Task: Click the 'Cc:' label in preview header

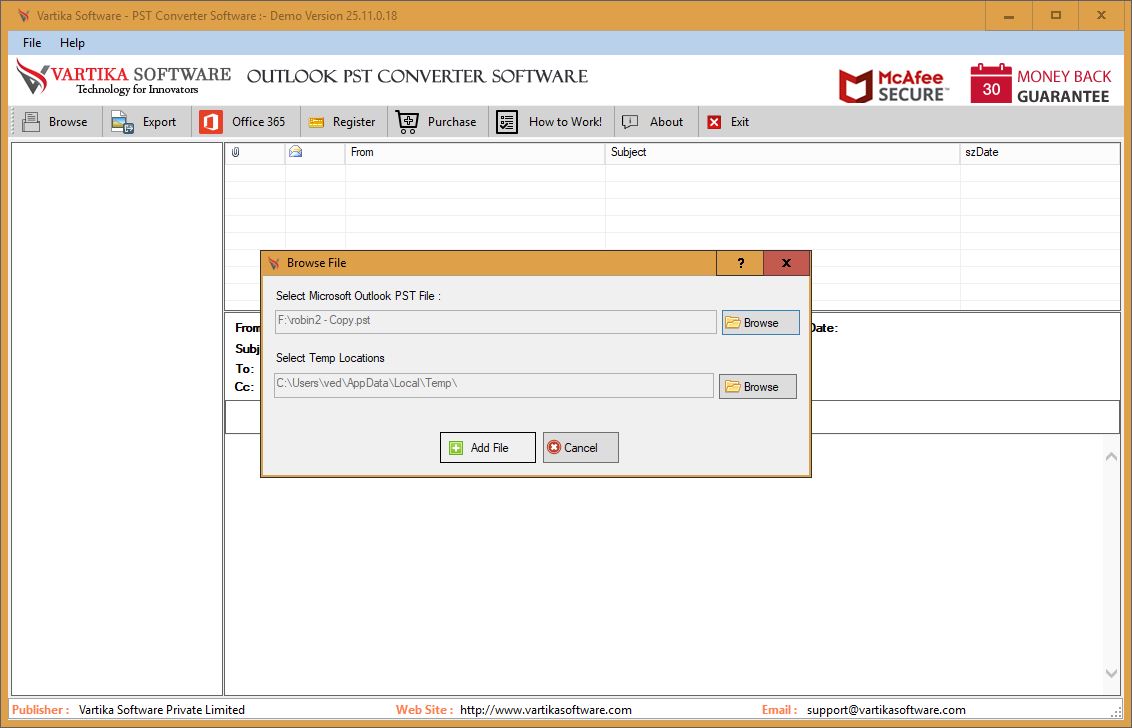Action: 244,387
